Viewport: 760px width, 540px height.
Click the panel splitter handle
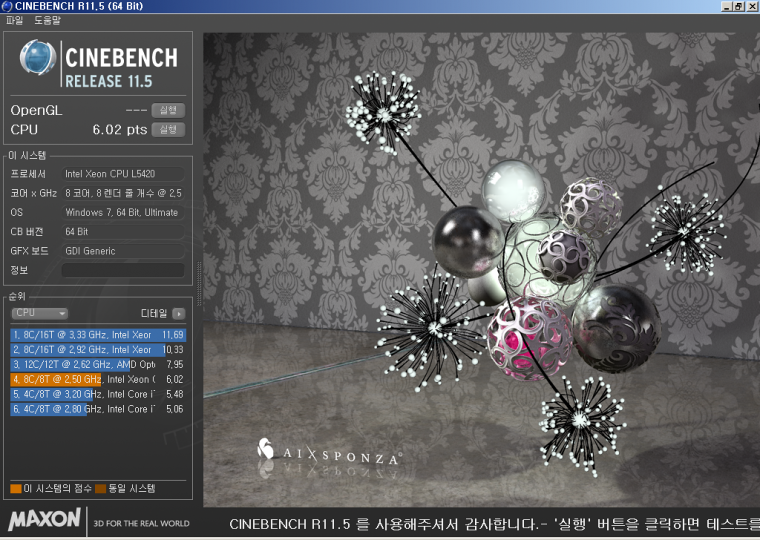(199, 283)
